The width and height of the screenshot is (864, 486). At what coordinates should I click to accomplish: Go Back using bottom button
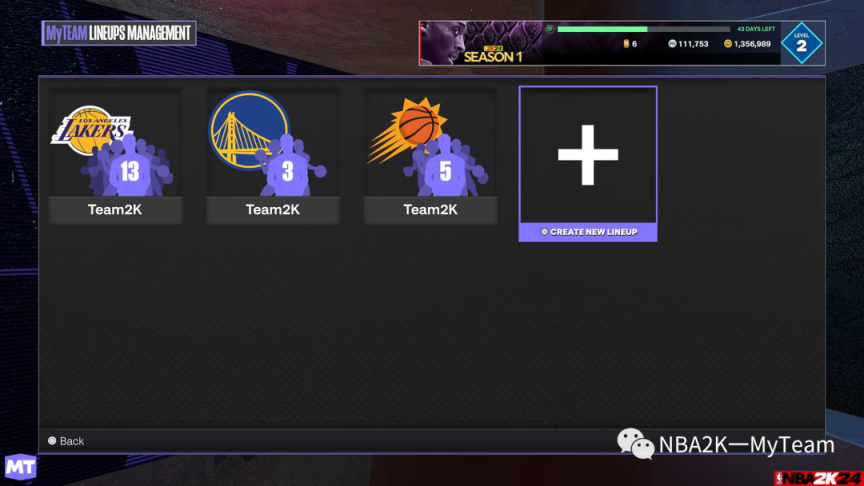click(x=66, y=441)
